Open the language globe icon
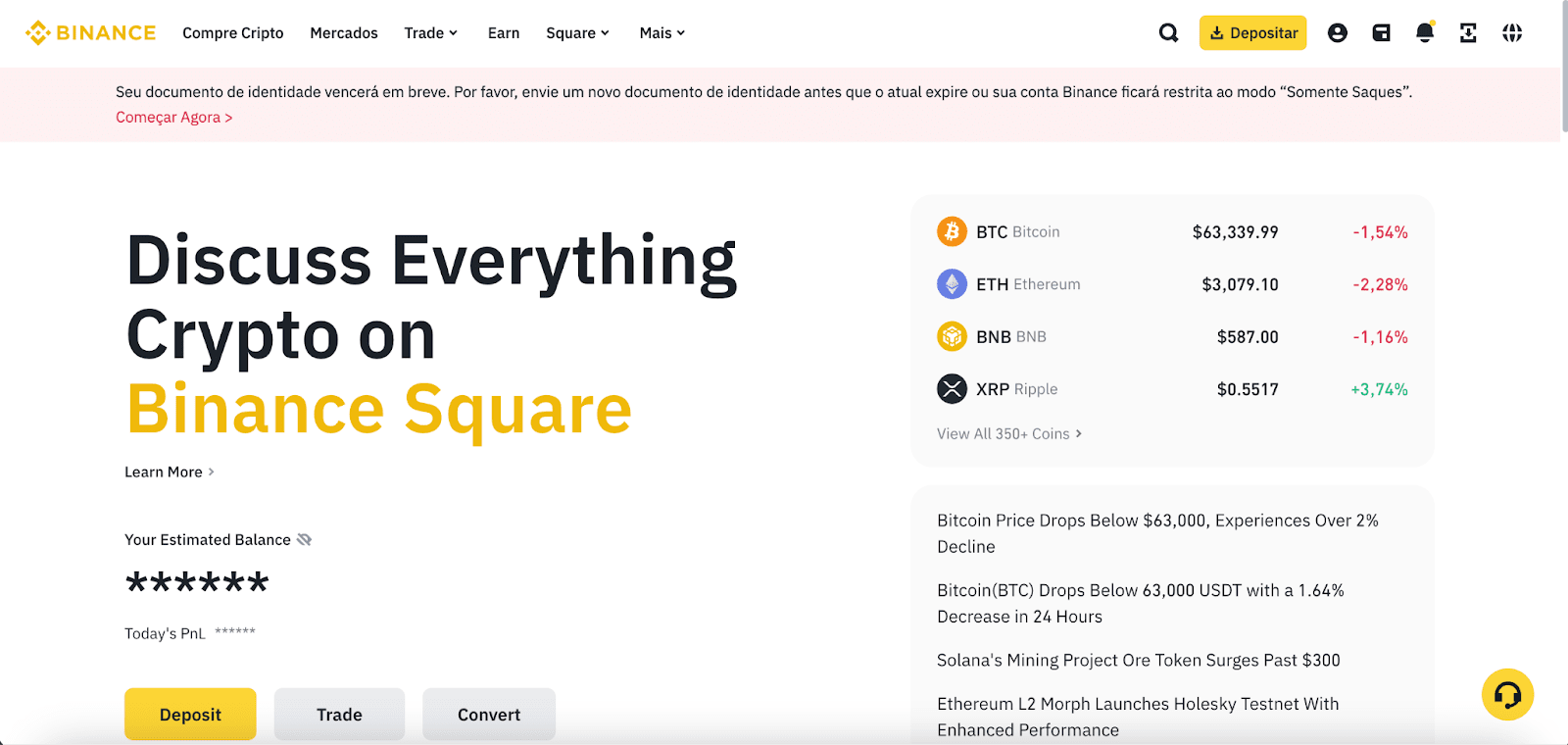1568x745 pixels. point(1512,32)
